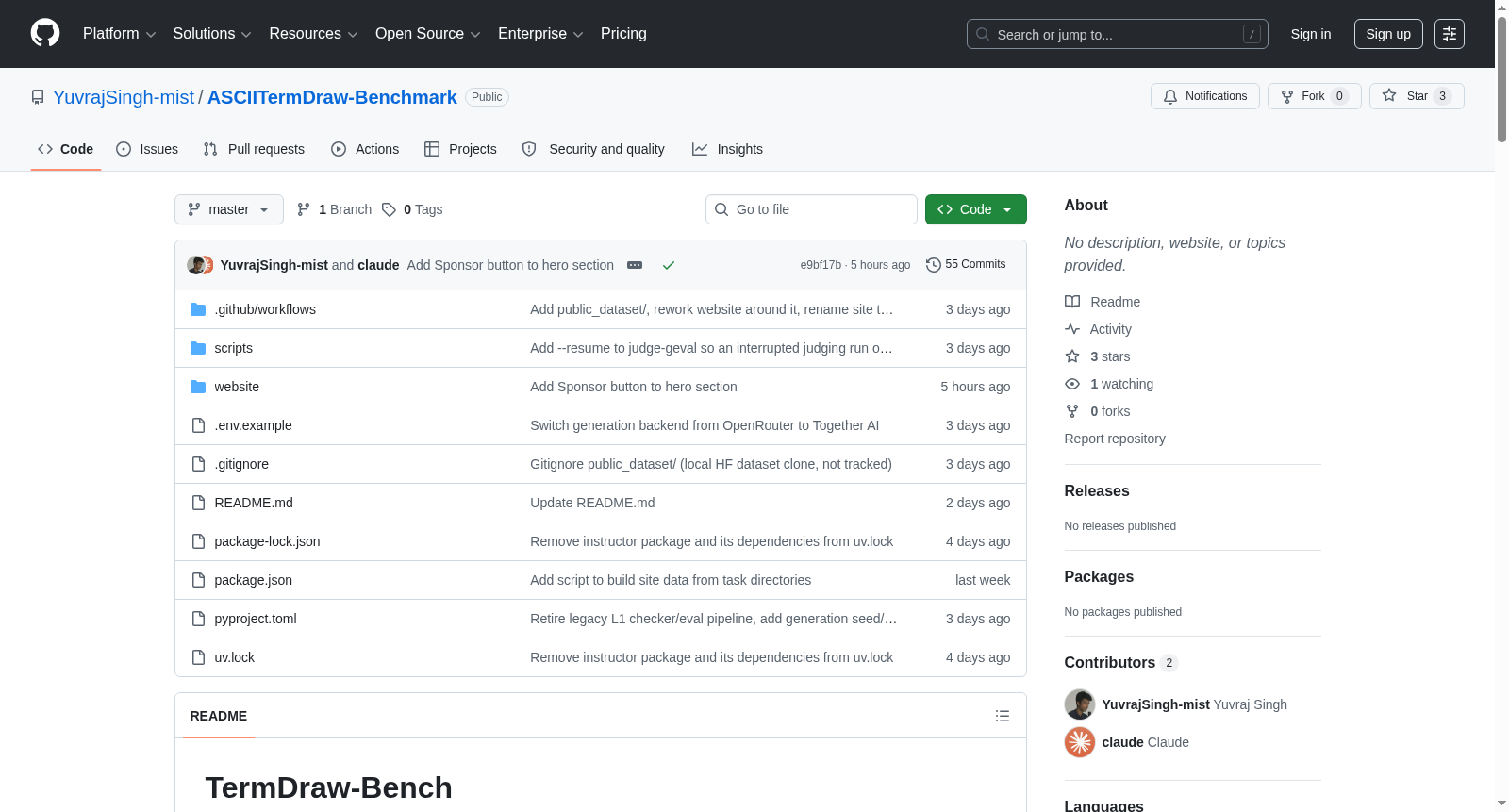Click the branch icon beside 1 Branch
The height and width of the screenshot is (812, 1509).
click(304, 209)
